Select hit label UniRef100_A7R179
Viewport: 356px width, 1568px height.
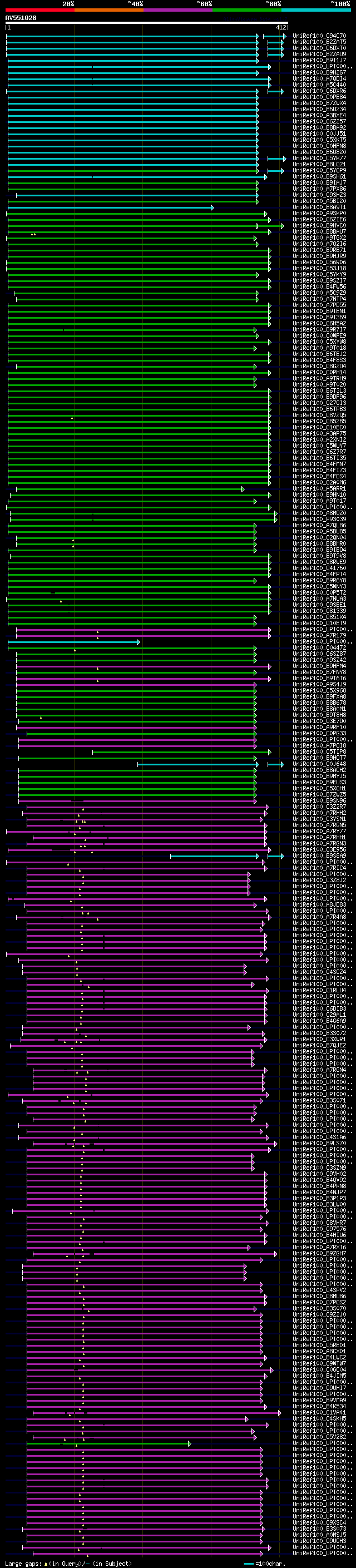[319, 635]
